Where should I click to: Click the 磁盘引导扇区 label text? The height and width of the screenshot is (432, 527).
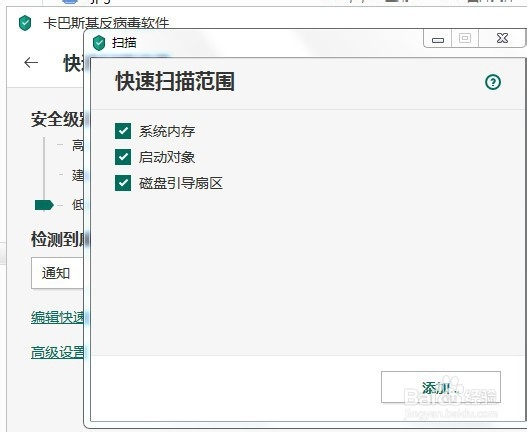[x=181, y=183]
